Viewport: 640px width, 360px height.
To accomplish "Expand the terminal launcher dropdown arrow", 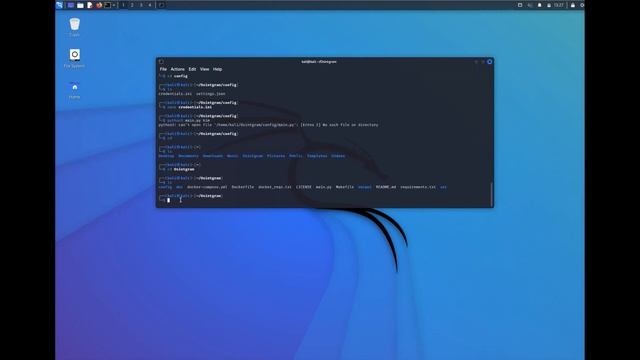I will 114,5.
